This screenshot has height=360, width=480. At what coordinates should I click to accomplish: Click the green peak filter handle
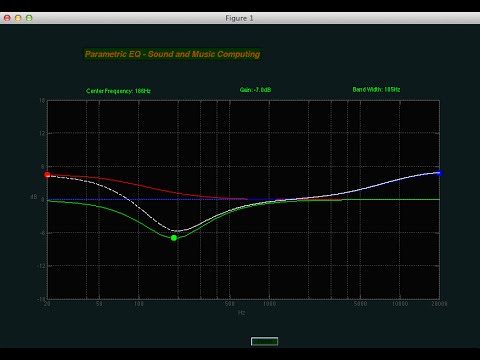(174, 238)
